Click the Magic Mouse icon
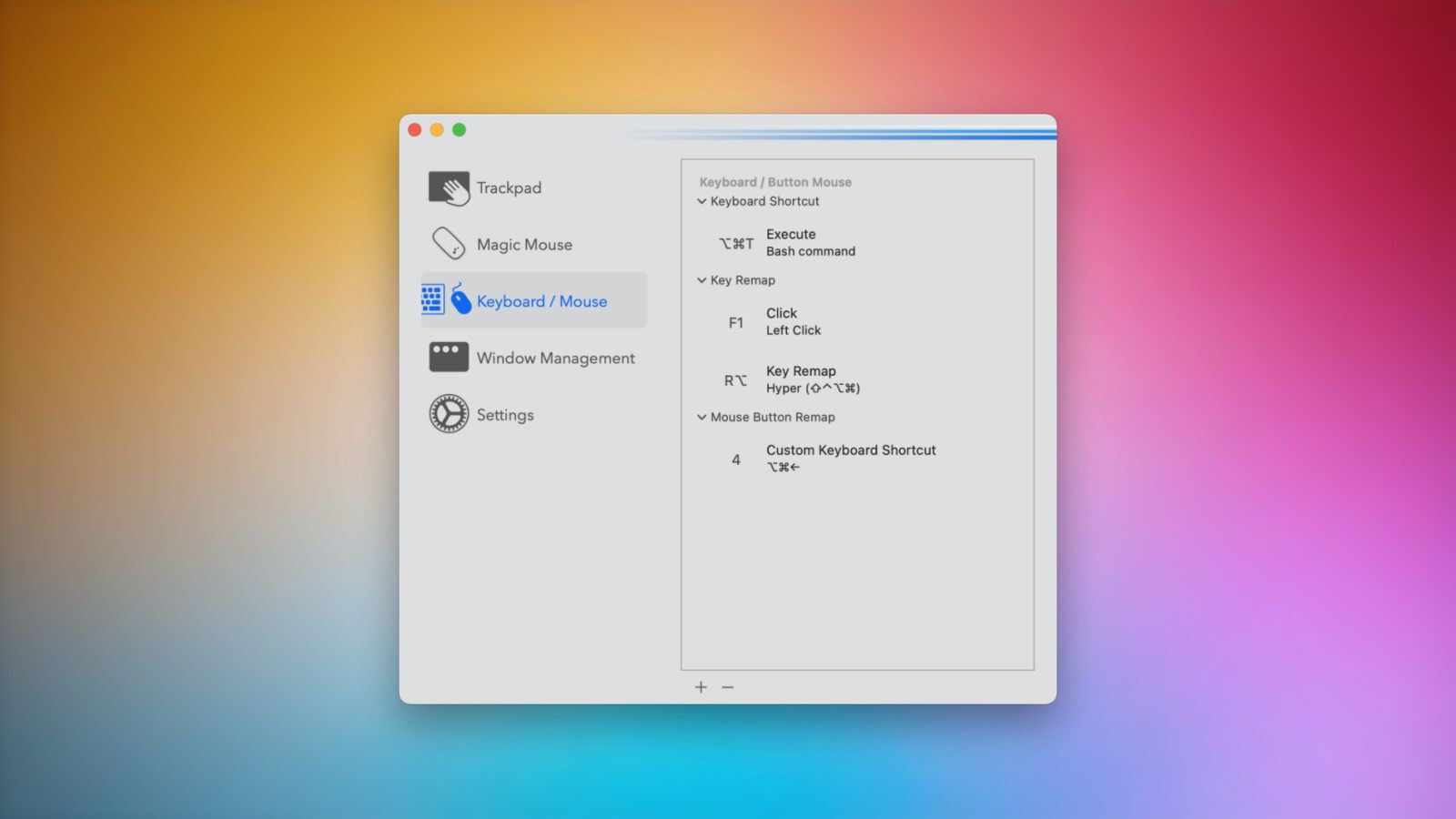This screenshot has width=1456, height=819. [449, 244]
